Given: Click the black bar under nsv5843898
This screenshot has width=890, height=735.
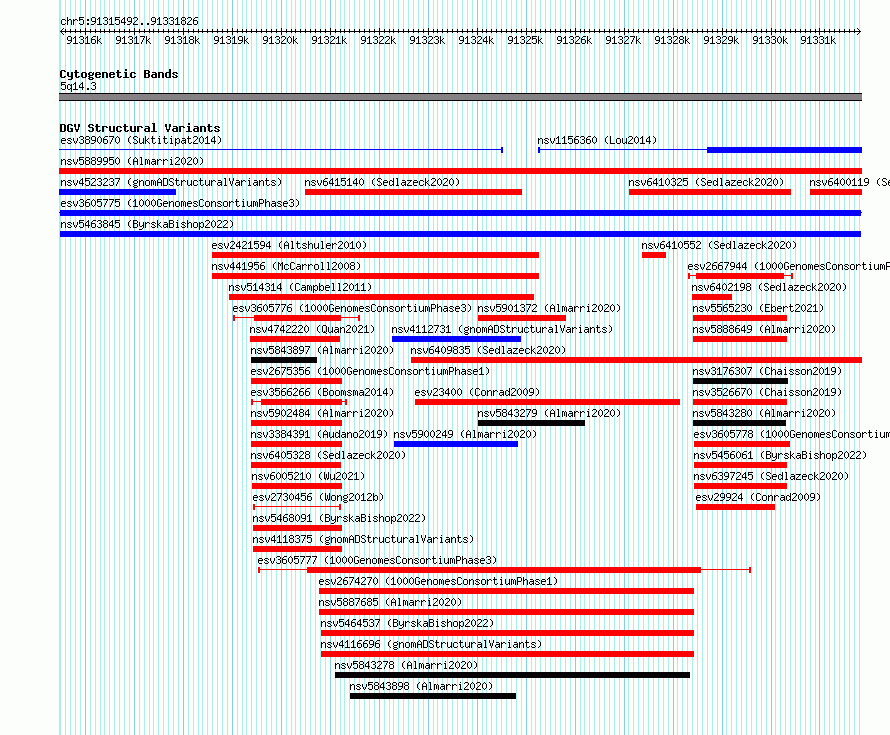Looking at the screenshot, I should tap(433, 696).
